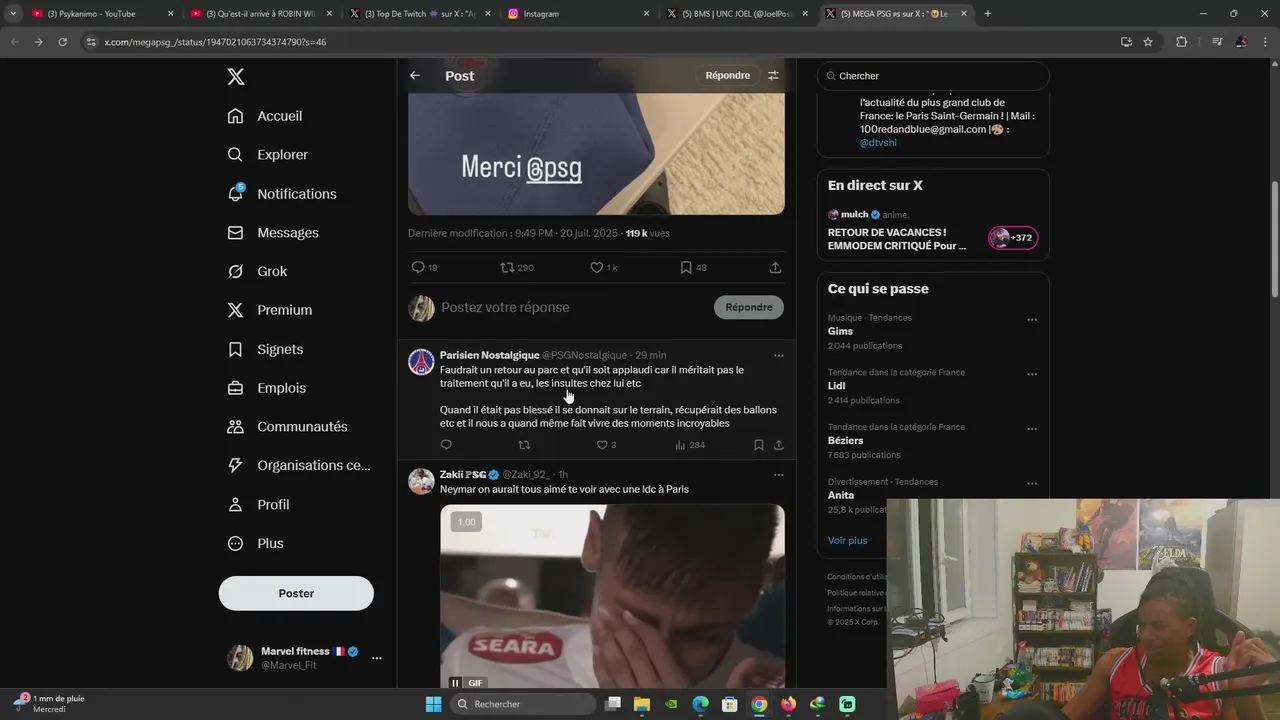Viewport: 1280px width, 720px height.
Task: Bookmark Parisien Nostalgique's comment
Action: pyautogui.click(x=759, y=445)
